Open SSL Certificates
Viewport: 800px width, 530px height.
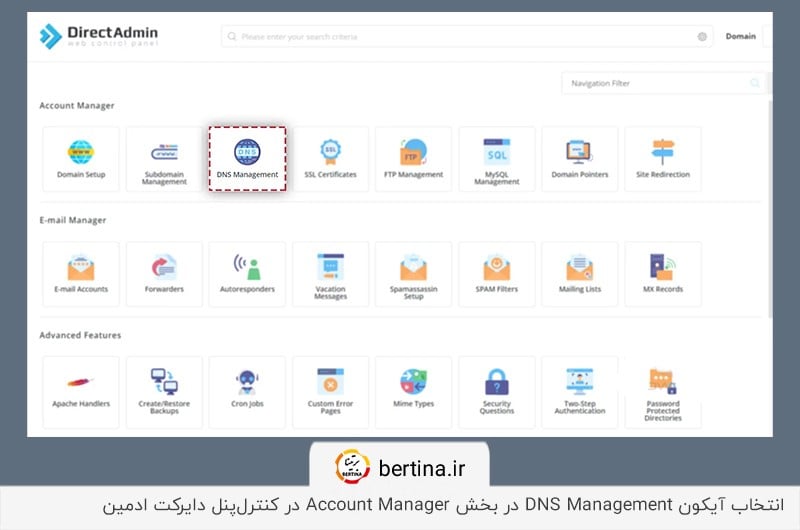click(x=330, y=159)
